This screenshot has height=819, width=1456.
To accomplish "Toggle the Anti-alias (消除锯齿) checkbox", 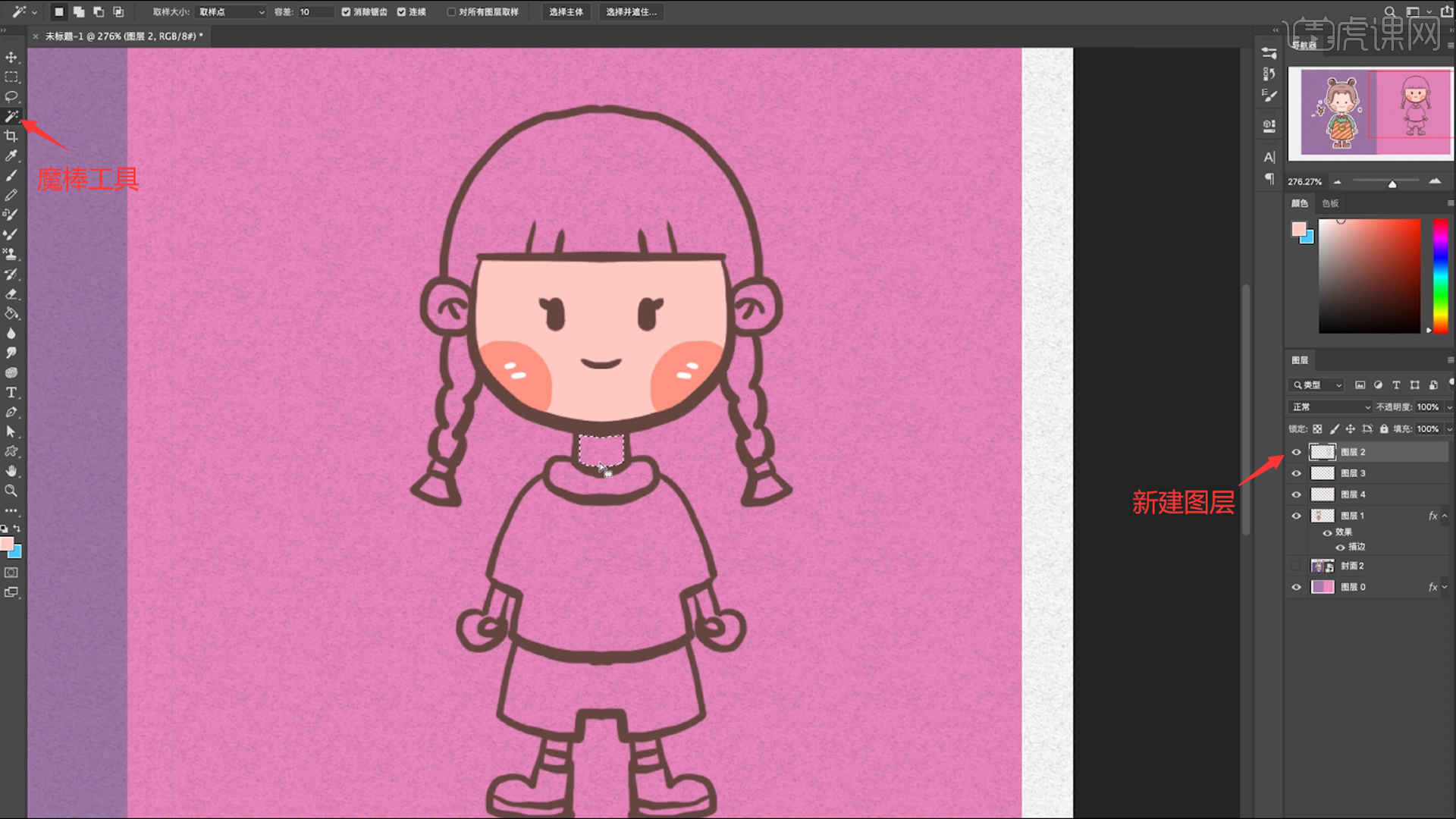I will coord(346,12).
